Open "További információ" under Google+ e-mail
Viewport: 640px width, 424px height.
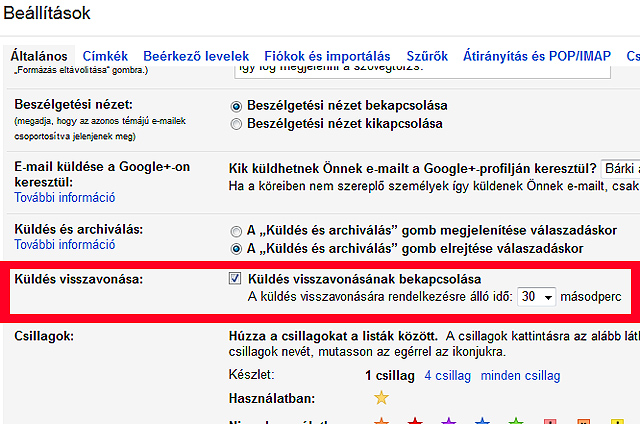click(64, 198)
